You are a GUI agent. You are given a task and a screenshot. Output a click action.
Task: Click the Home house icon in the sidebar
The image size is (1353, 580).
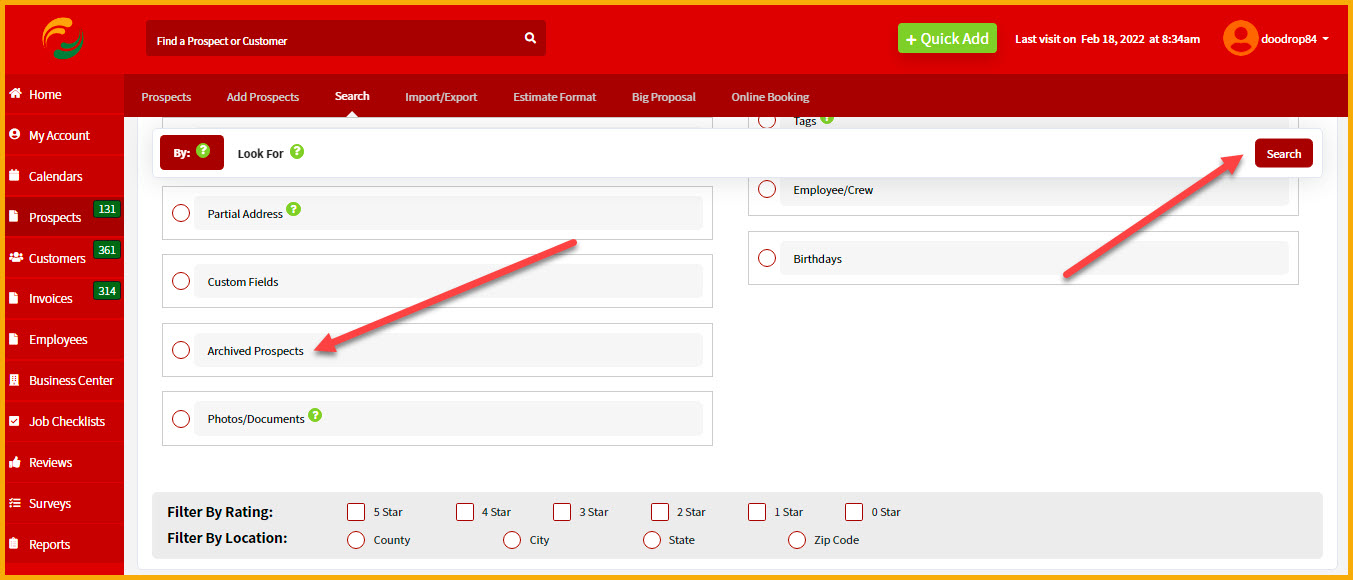click(x=15, y=94)
